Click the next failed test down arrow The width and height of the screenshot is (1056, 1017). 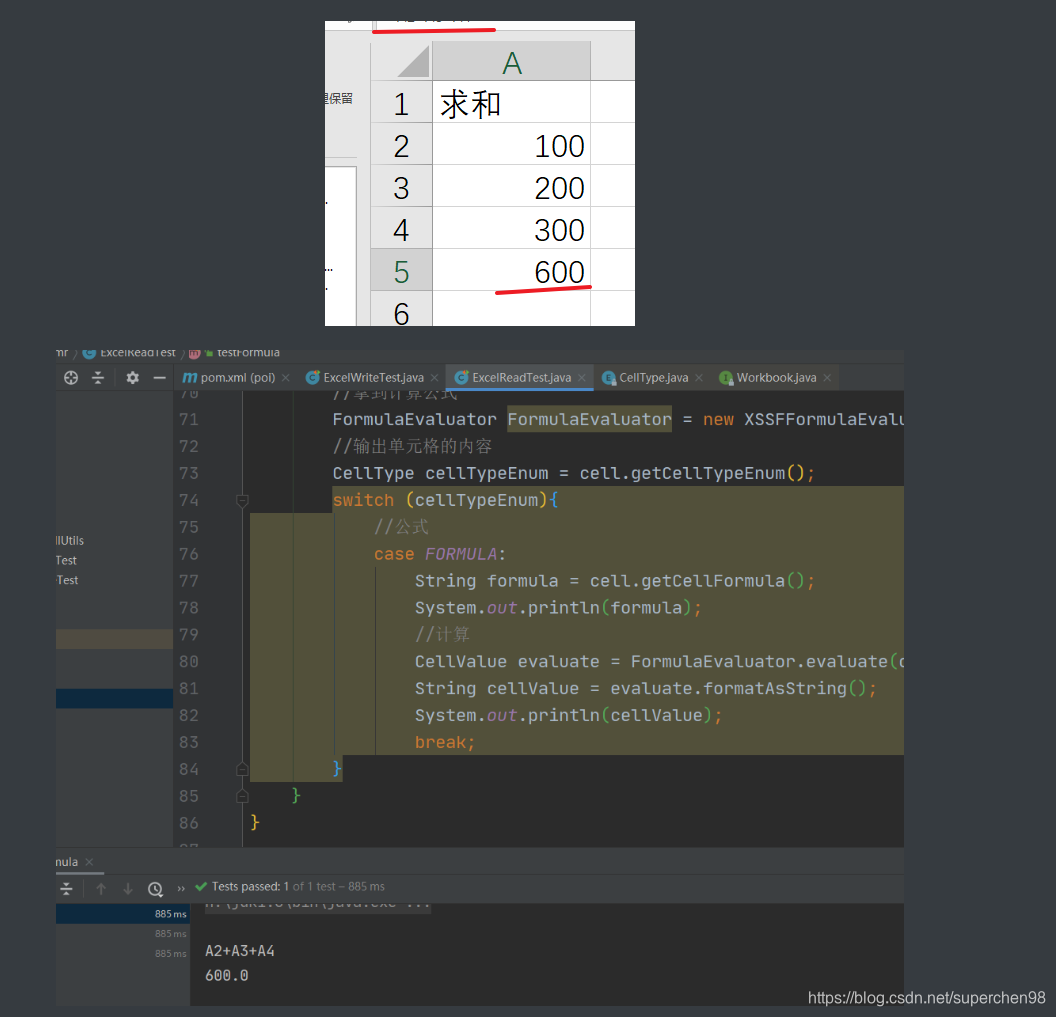point(128,889)
